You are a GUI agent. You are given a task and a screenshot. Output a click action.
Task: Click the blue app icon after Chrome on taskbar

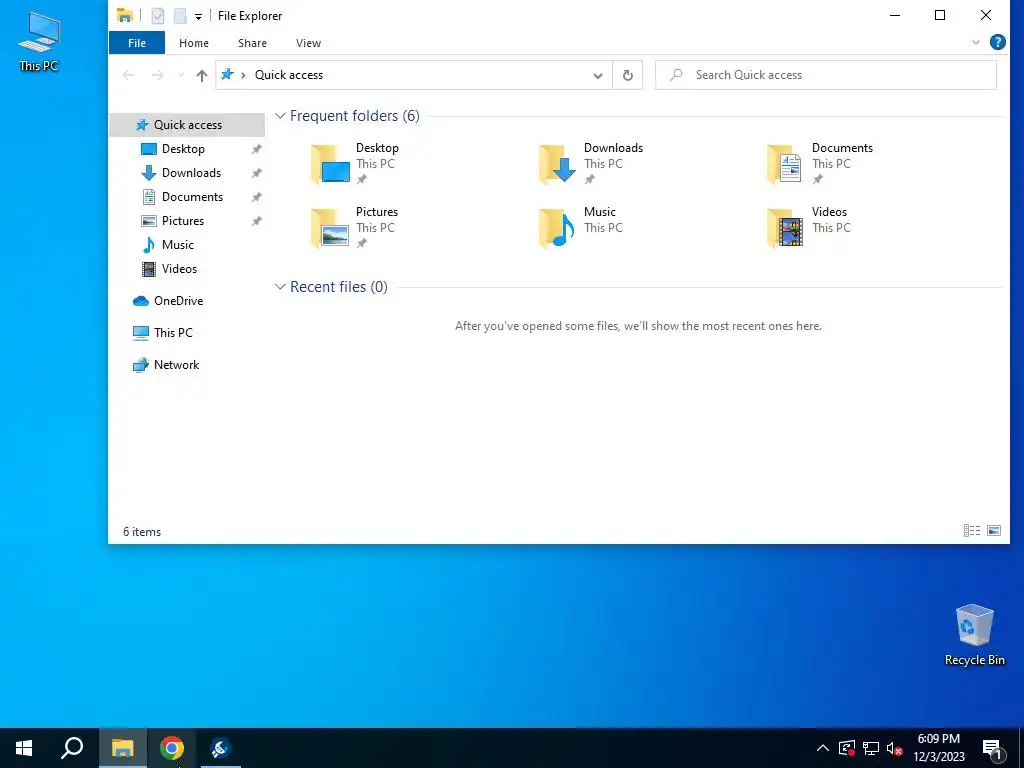221,748
